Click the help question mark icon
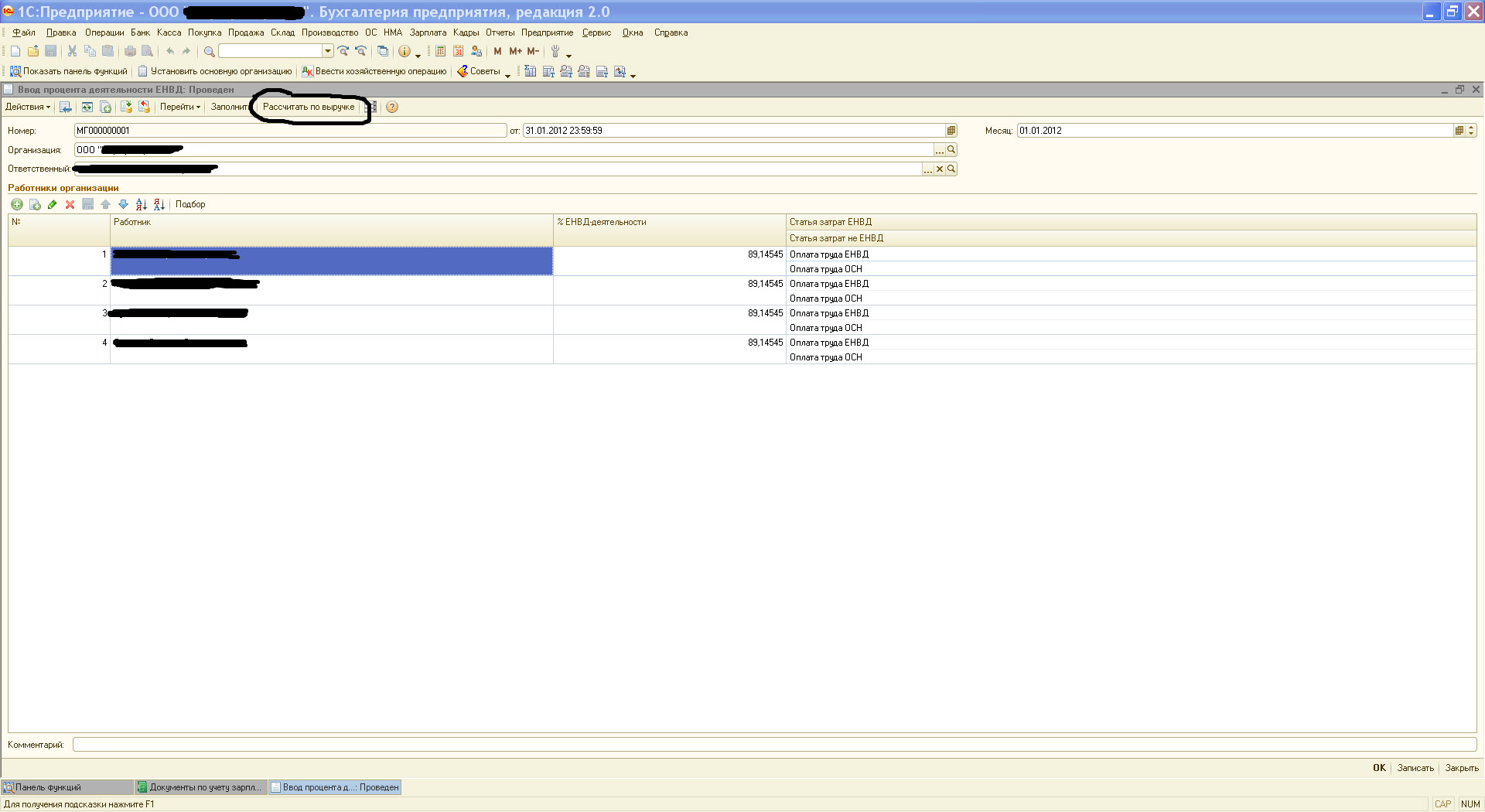 [392, 107]
